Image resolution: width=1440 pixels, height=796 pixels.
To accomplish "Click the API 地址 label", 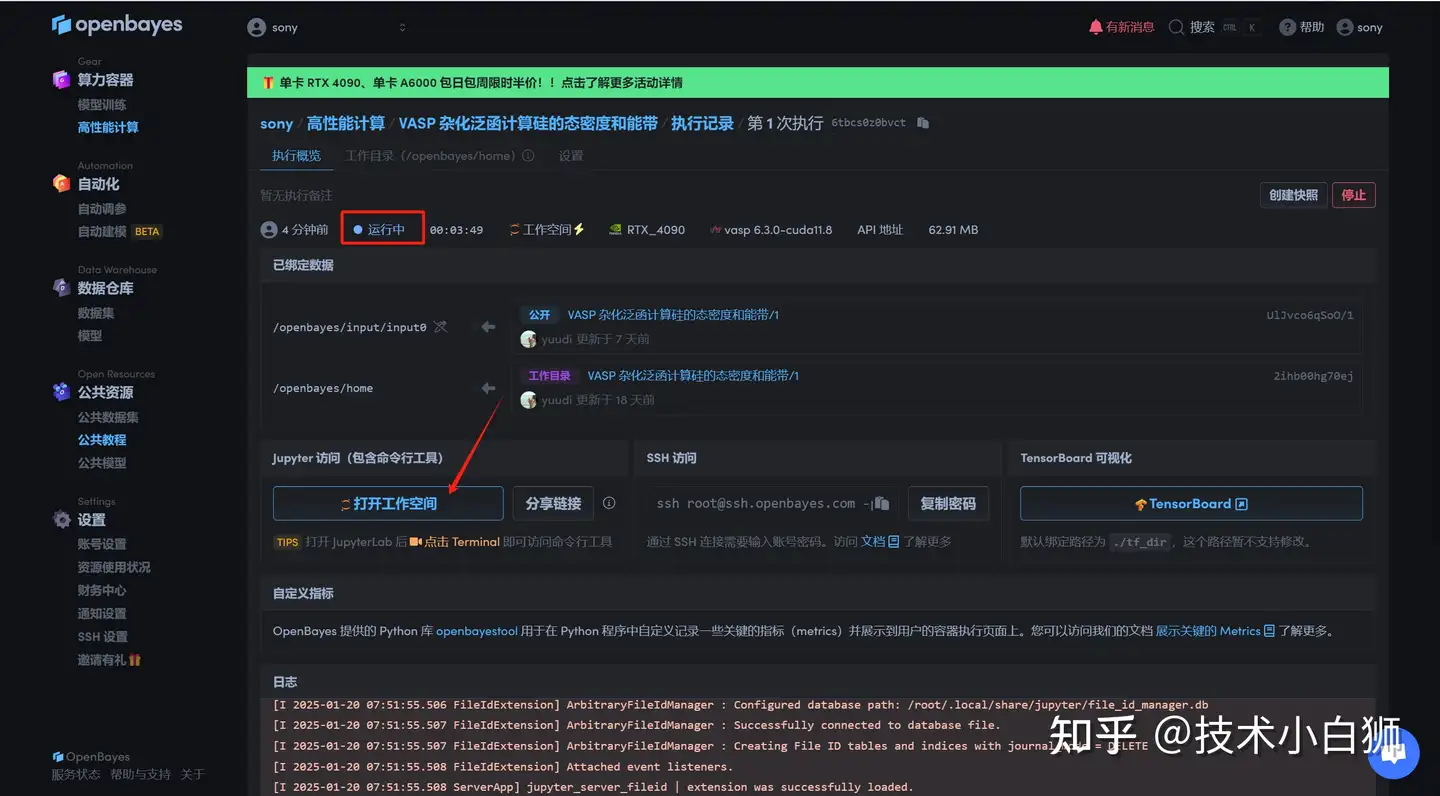I will coord(880,230).
